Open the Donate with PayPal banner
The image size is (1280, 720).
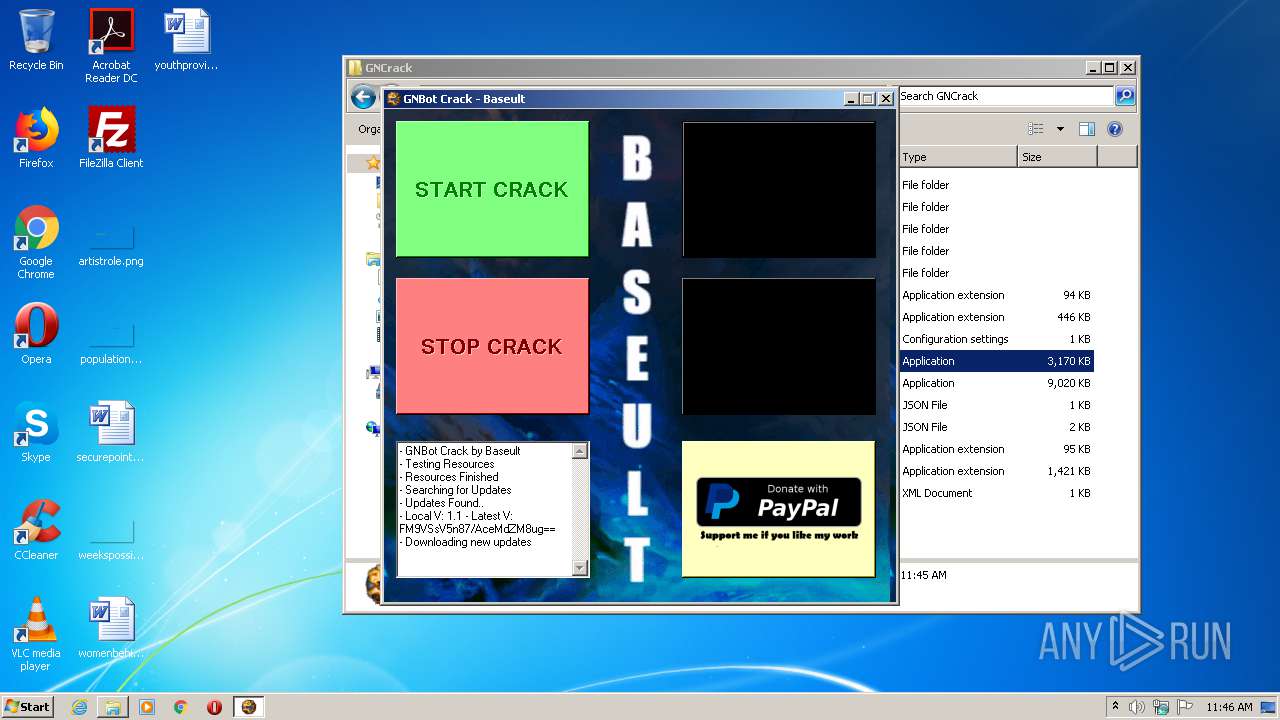pyautogui.click(x=778, y=509)
